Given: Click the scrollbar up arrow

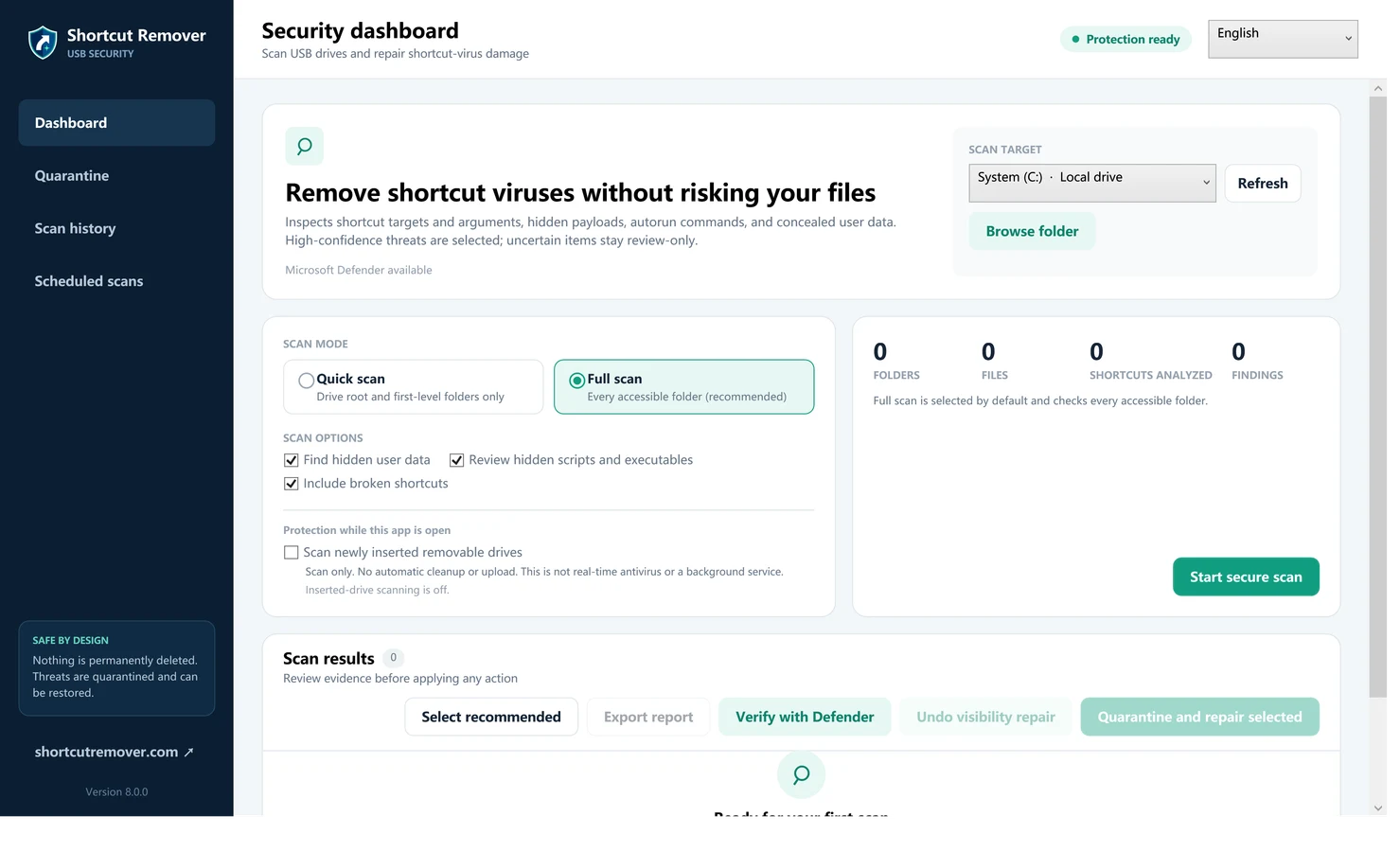Looking at the screenshot, I should coord(1378,88).
